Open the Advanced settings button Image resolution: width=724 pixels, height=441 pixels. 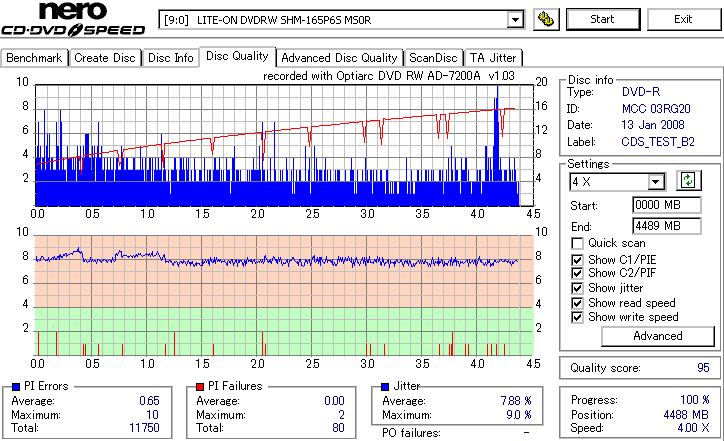pyautogui.click(x=658, y=336)
